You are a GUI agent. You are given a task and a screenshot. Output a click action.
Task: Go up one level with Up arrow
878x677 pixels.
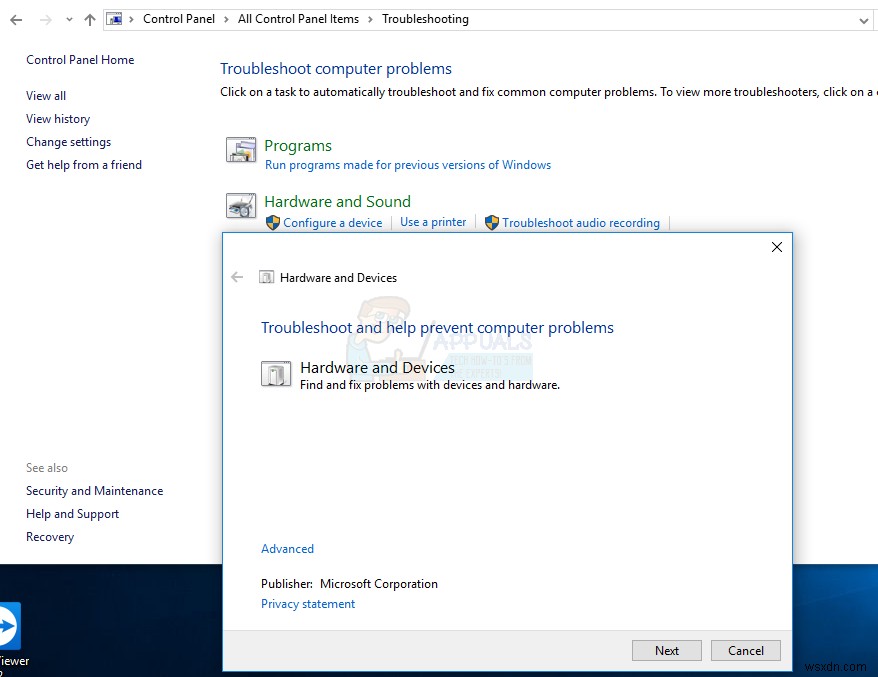pos(90,20)
